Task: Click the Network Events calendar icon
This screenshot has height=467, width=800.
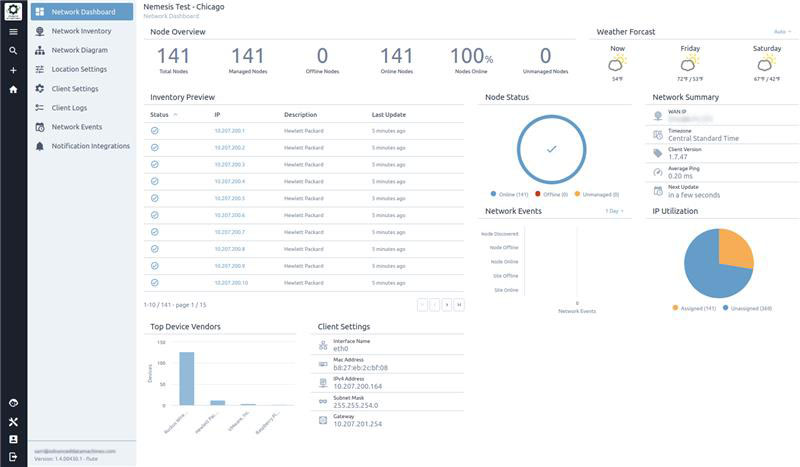Action: [40, 127]
